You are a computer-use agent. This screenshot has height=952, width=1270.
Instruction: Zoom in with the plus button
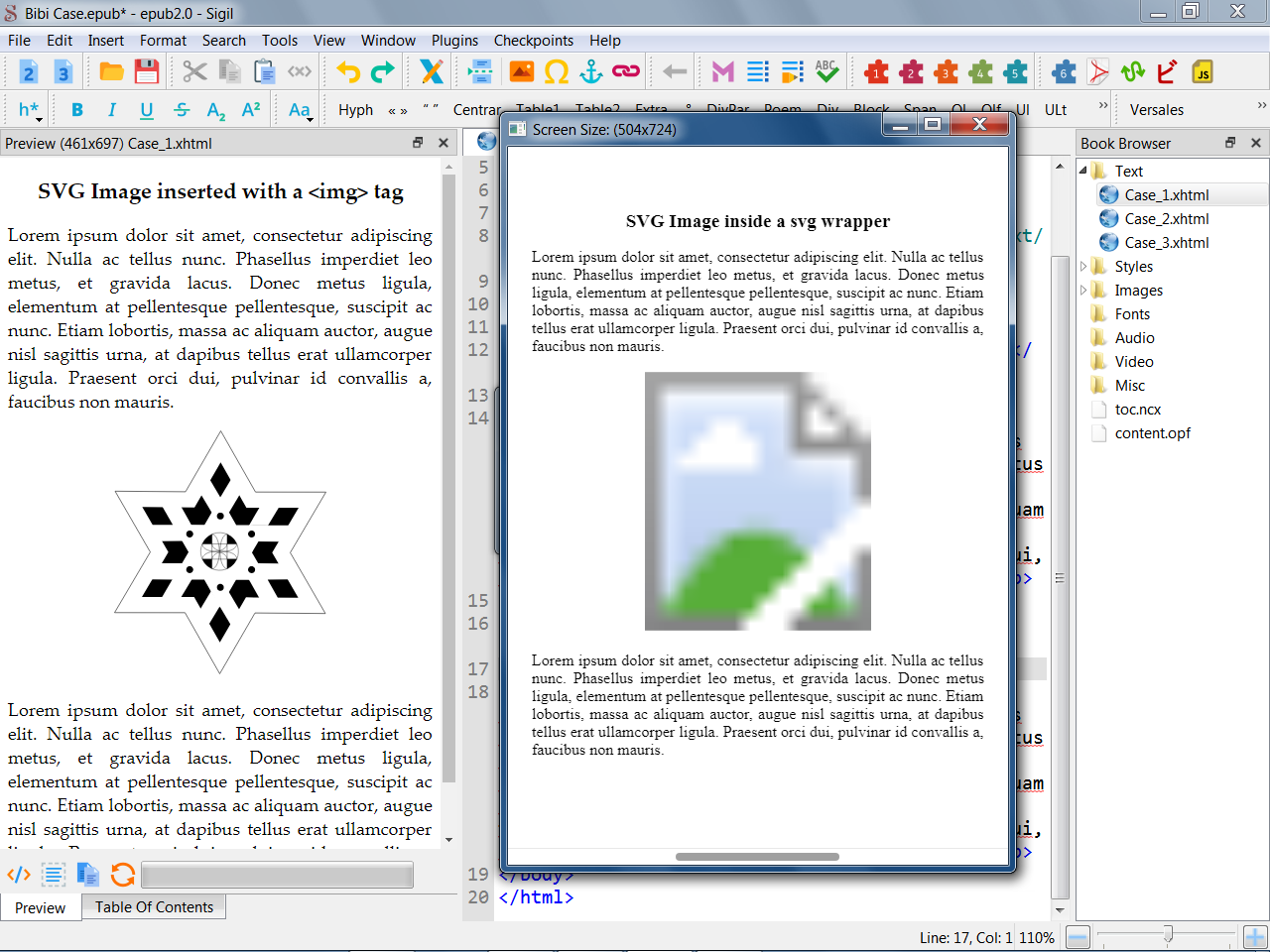coord(1255,937)
